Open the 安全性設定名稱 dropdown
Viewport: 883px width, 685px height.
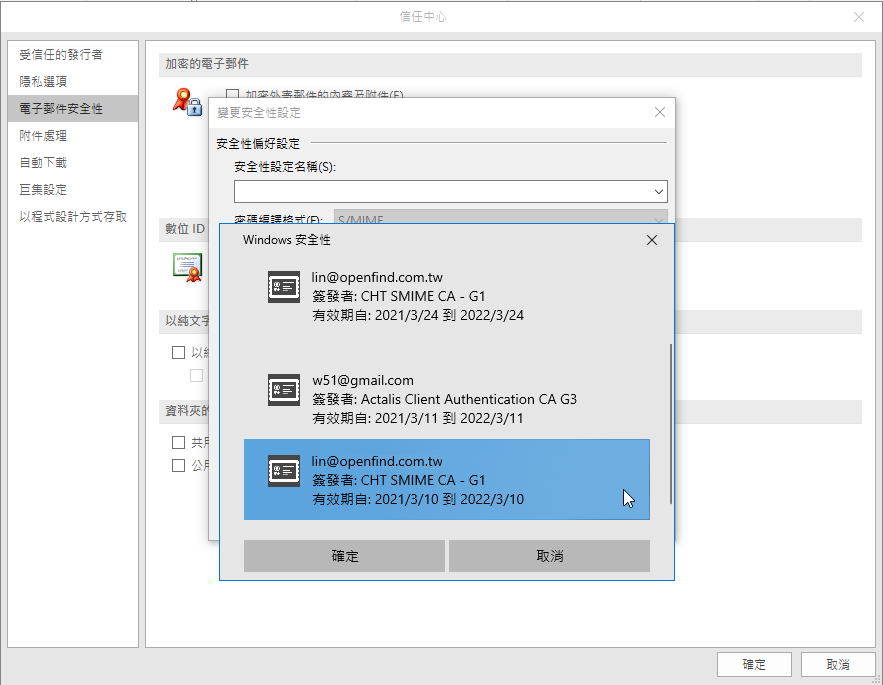click(x=658, y=191)
